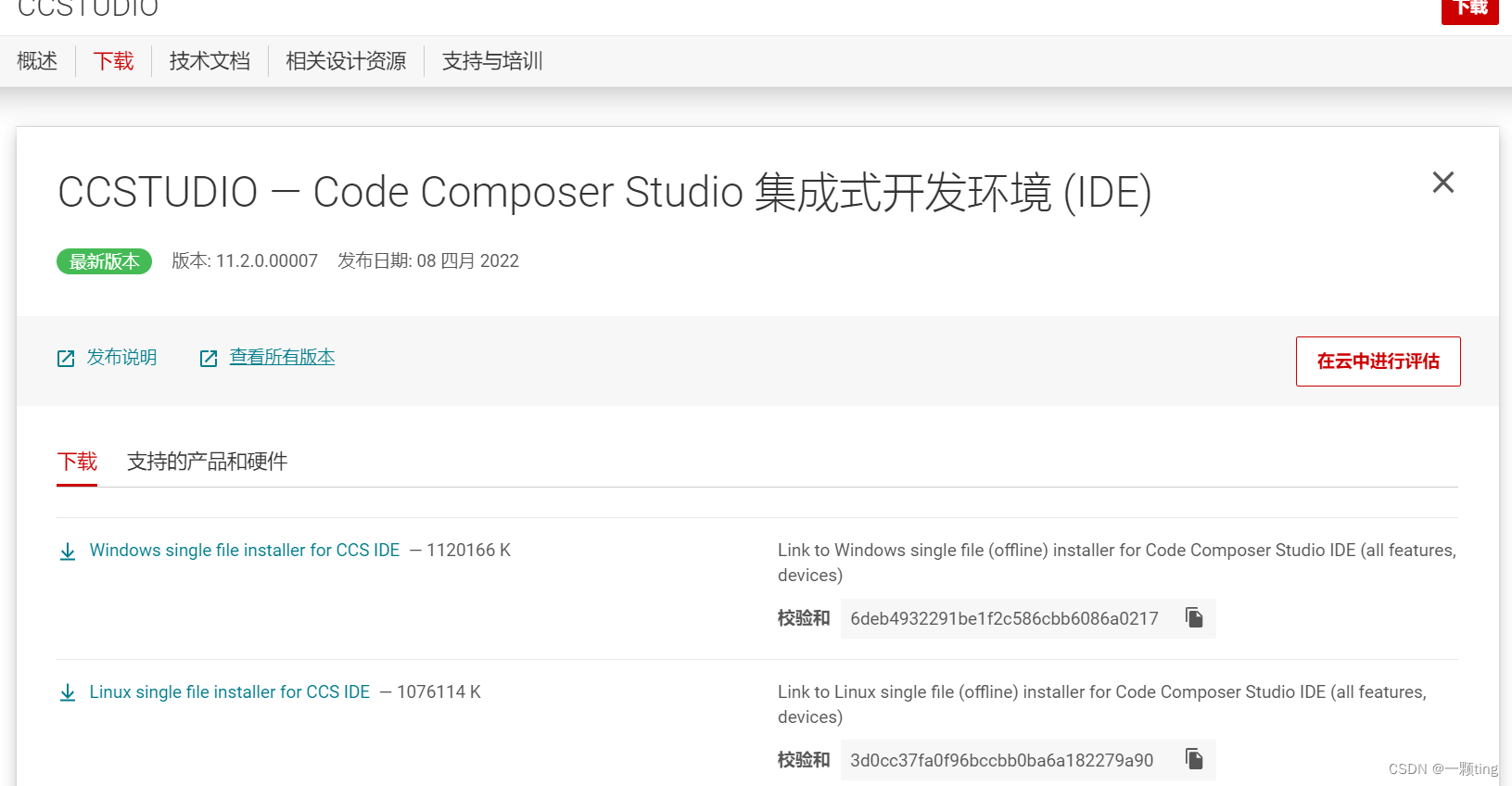1512x786 pixels.
Task: Copy the Linux installer checksum
Action: 1194,759
